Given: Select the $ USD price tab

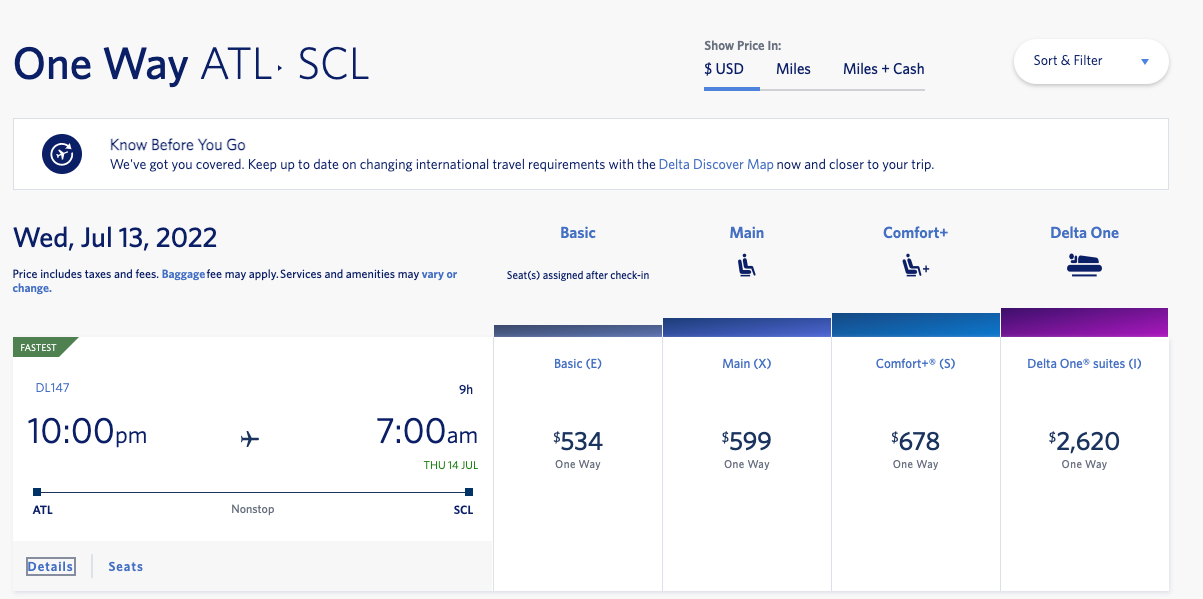Looking at the screenshot, I should tap(724, 69).
